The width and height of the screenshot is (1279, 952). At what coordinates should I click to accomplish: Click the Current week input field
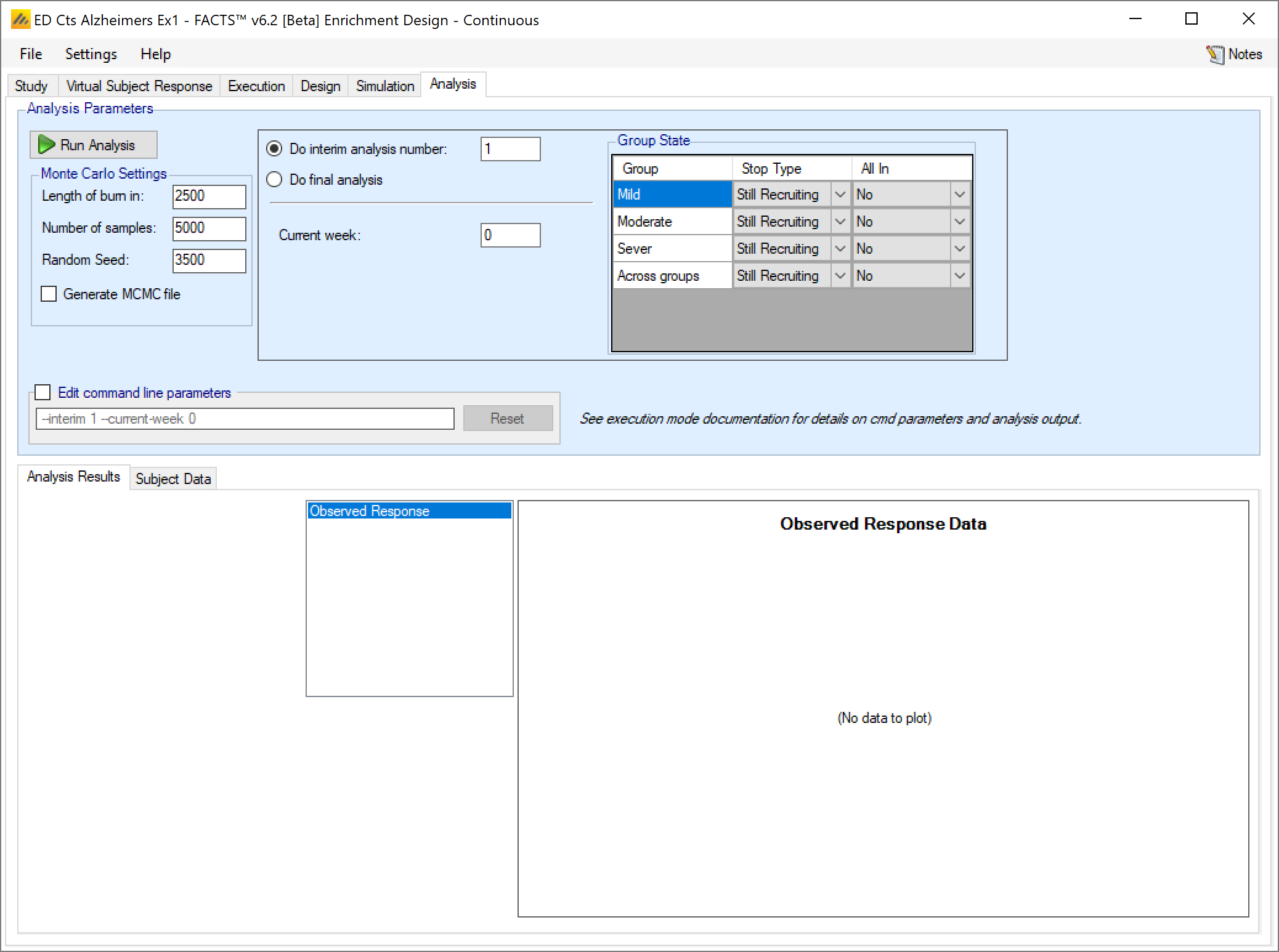tap(510, 235)
